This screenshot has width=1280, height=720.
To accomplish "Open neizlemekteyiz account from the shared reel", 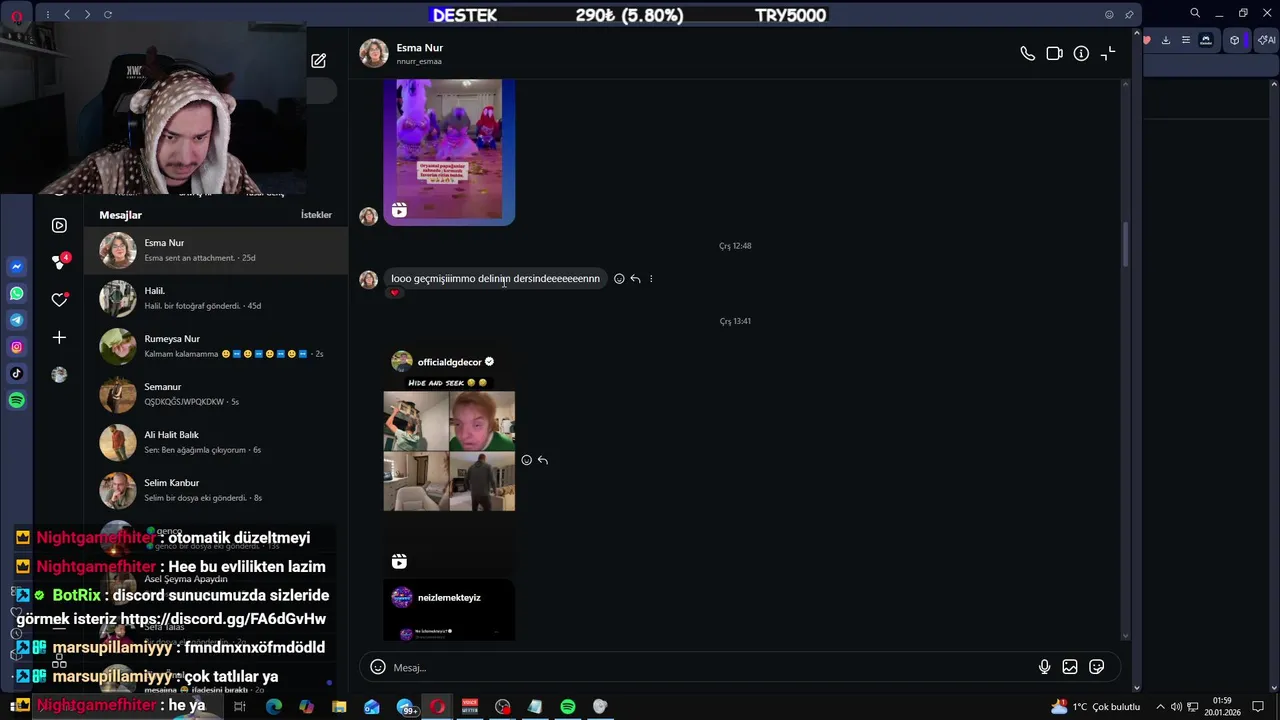I will coord(449,598).
